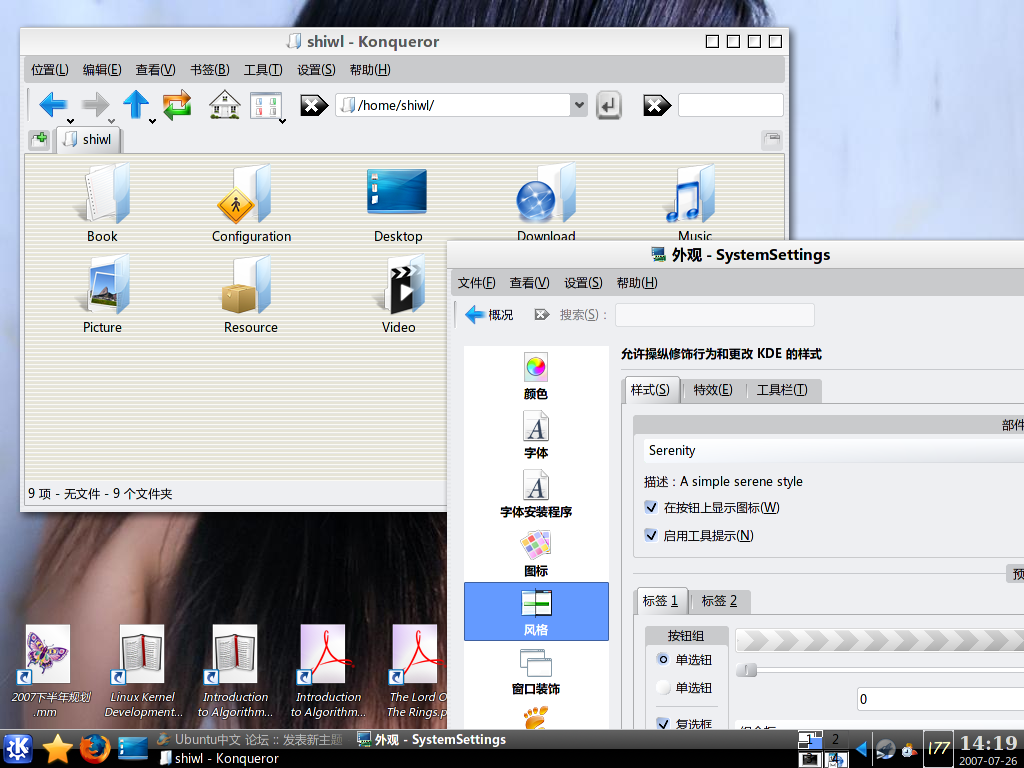Expand the Konqueror location history dropdown
Viewport: 1024px width, 768px height.
point(579,104)
